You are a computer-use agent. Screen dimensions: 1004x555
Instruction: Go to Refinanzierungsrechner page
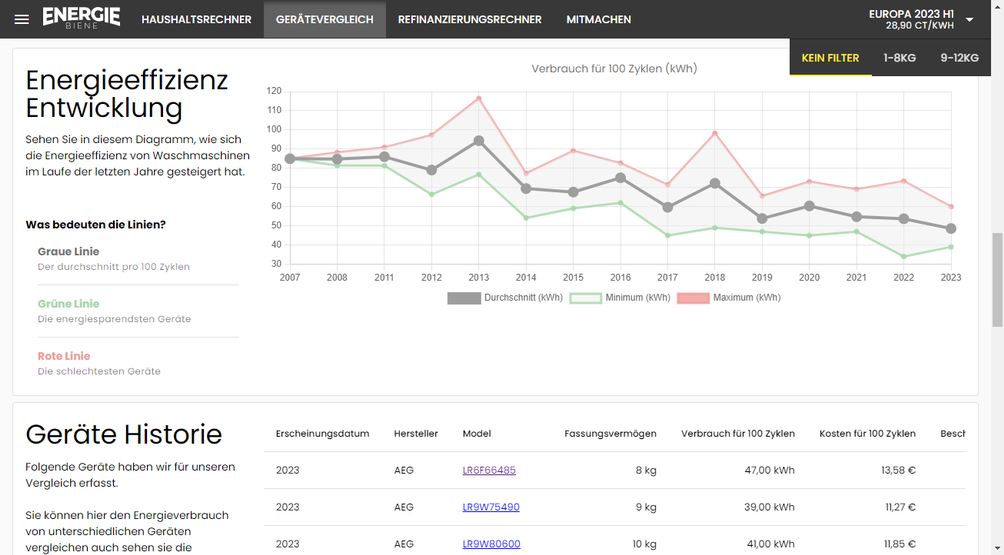[469, 19]
